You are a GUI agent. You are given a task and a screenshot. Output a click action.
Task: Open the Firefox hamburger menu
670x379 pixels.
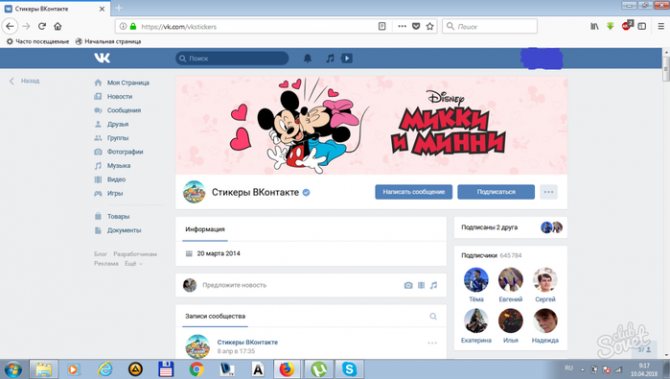pos(661,26)
